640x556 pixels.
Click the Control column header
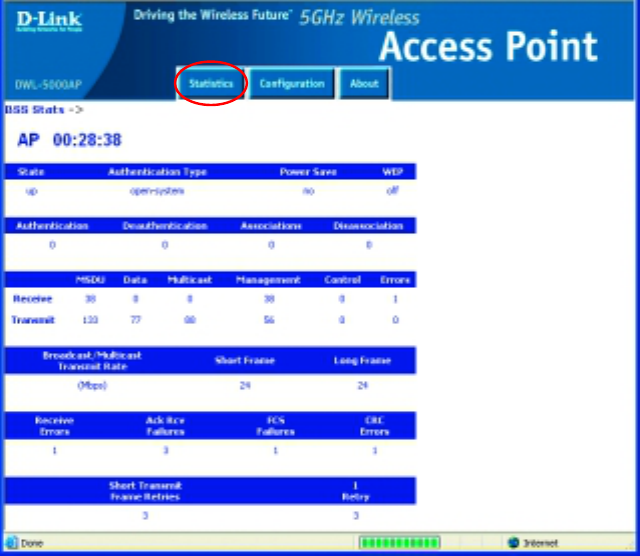tap(342, 280)
